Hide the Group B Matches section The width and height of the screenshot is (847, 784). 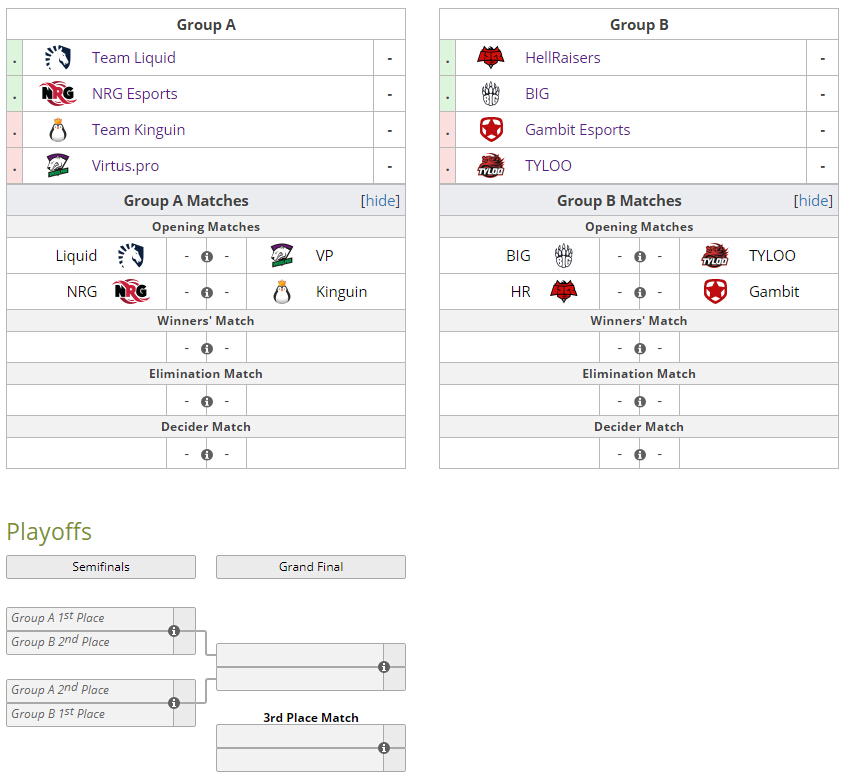[x=813, y=200]
